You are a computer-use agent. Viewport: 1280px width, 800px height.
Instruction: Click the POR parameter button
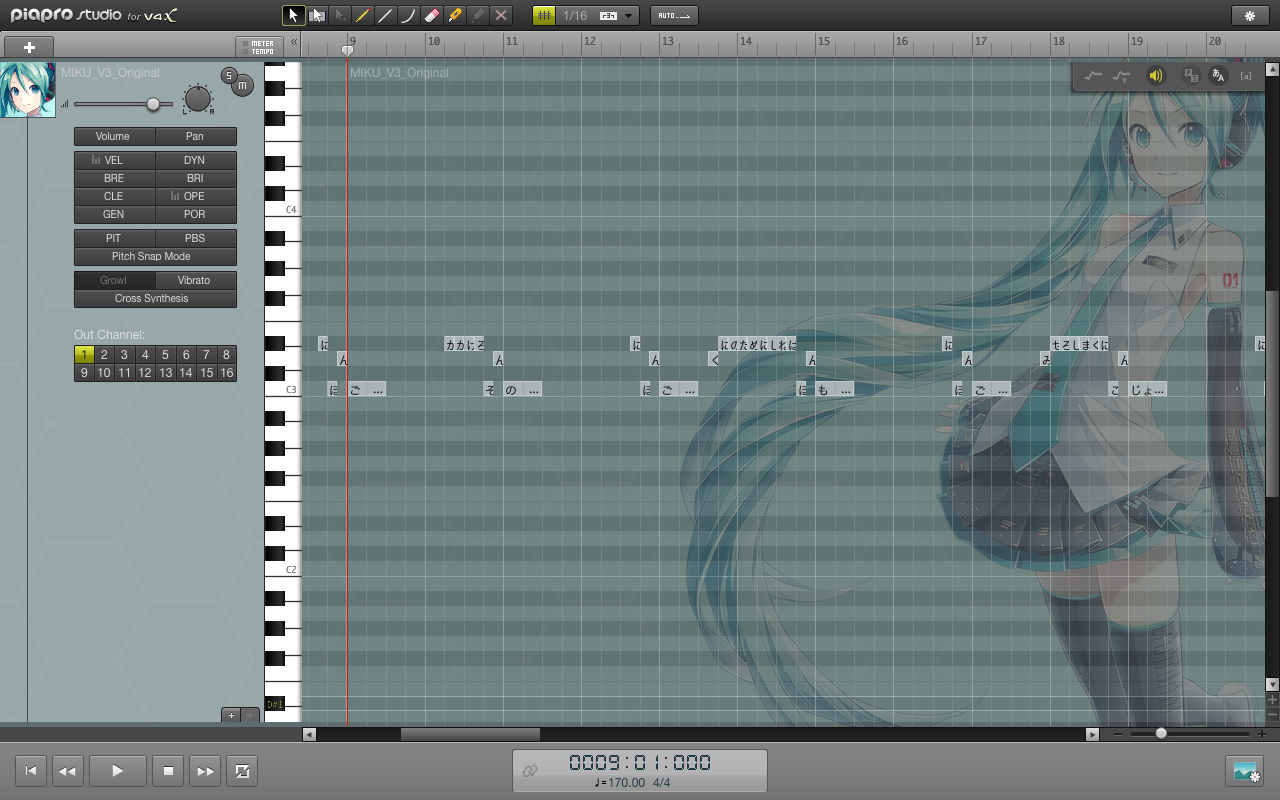click(196, 214)
